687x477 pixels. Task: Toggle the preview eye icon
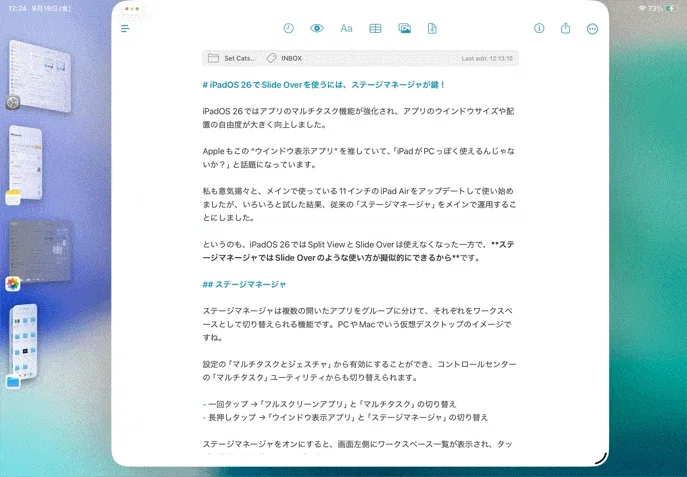(x=317, y=28)
